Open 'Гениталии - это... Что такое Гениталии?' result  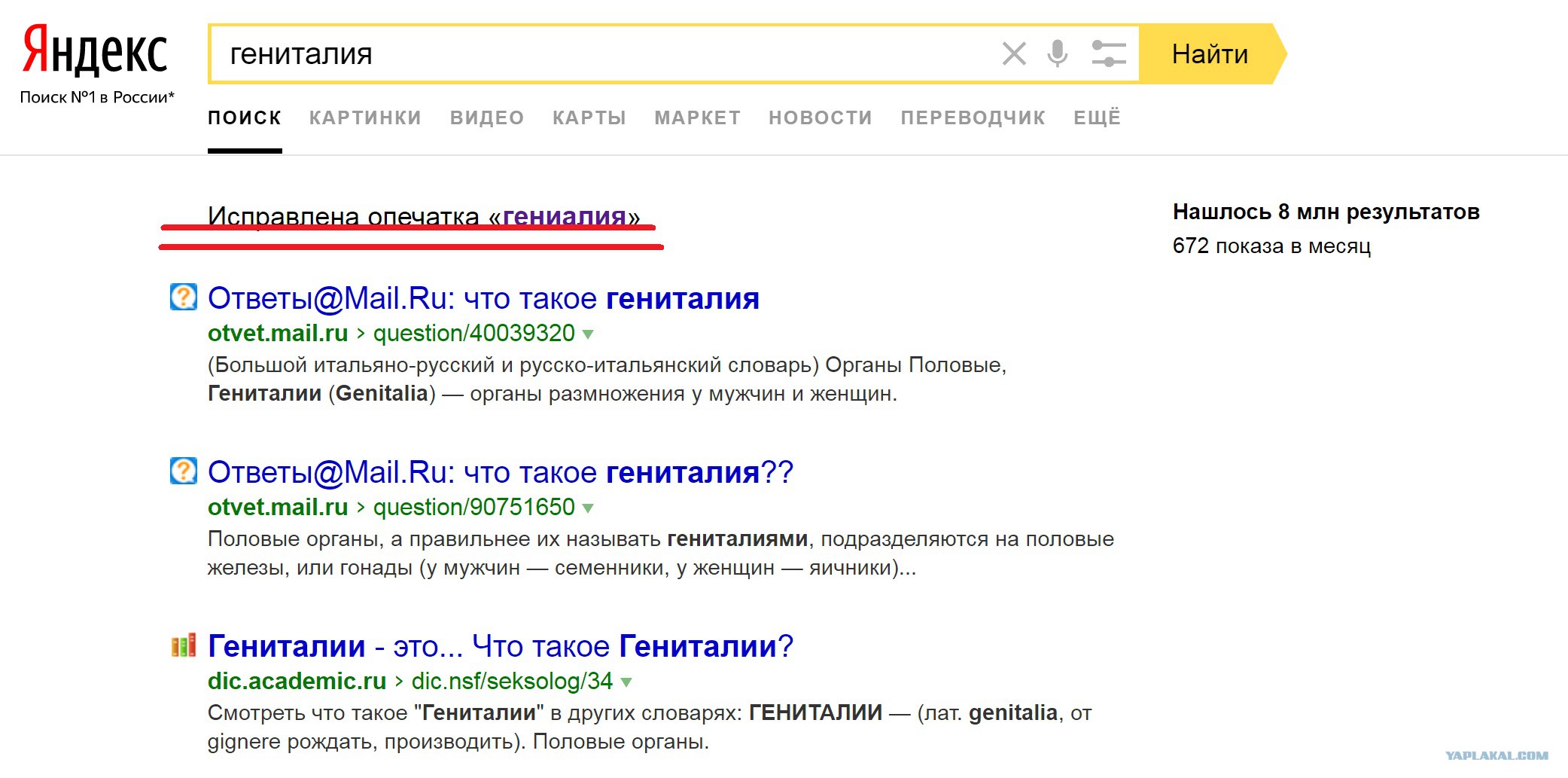tap(501, 647)
